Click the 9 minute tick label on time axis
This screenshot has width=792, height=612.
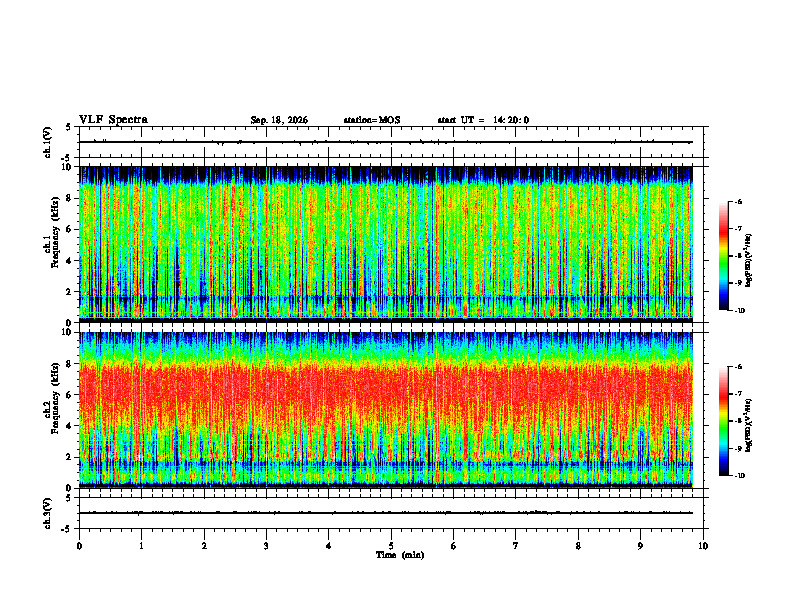click(640, 546)
